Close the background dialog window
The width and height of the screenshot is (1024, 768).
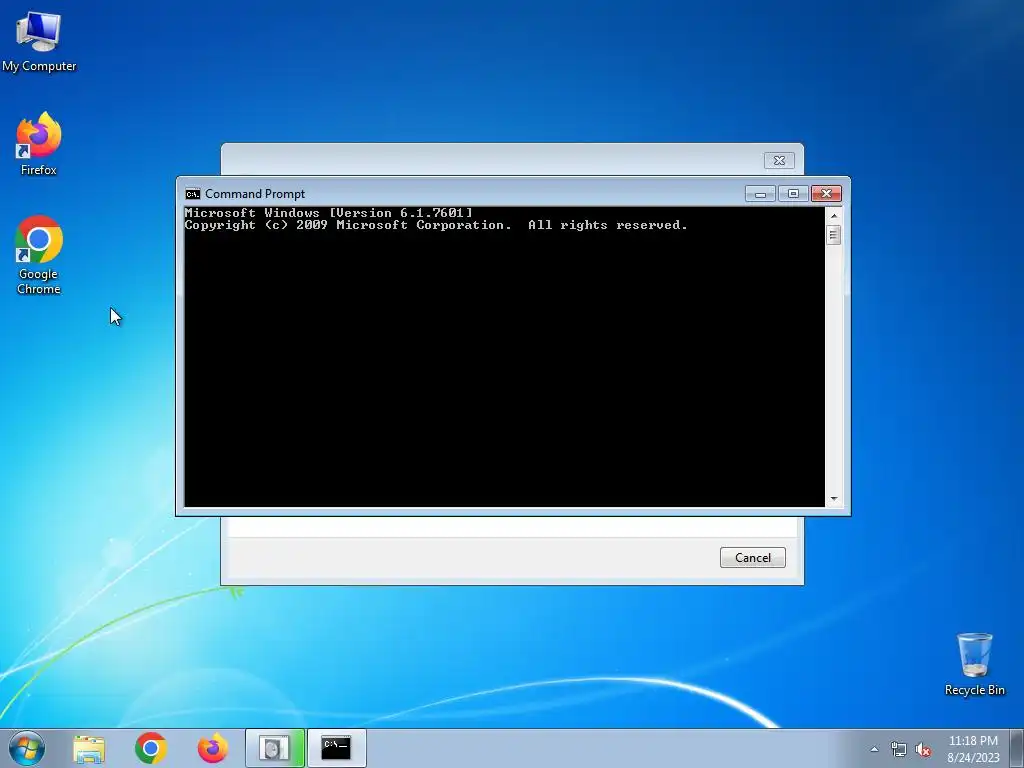click(779, 160)
